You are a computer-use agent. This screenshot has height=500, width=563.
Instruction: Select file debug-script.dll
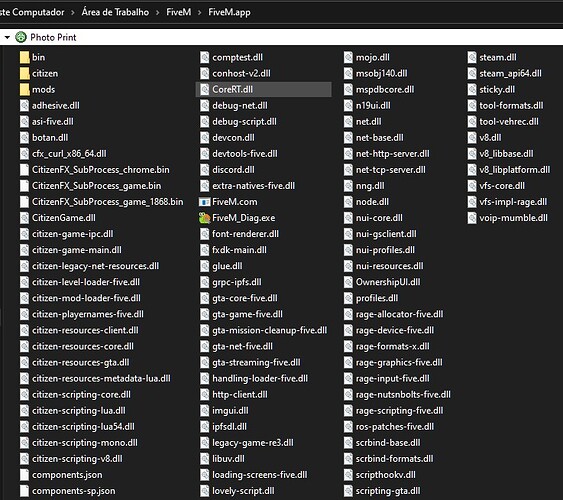click(244, 122)
